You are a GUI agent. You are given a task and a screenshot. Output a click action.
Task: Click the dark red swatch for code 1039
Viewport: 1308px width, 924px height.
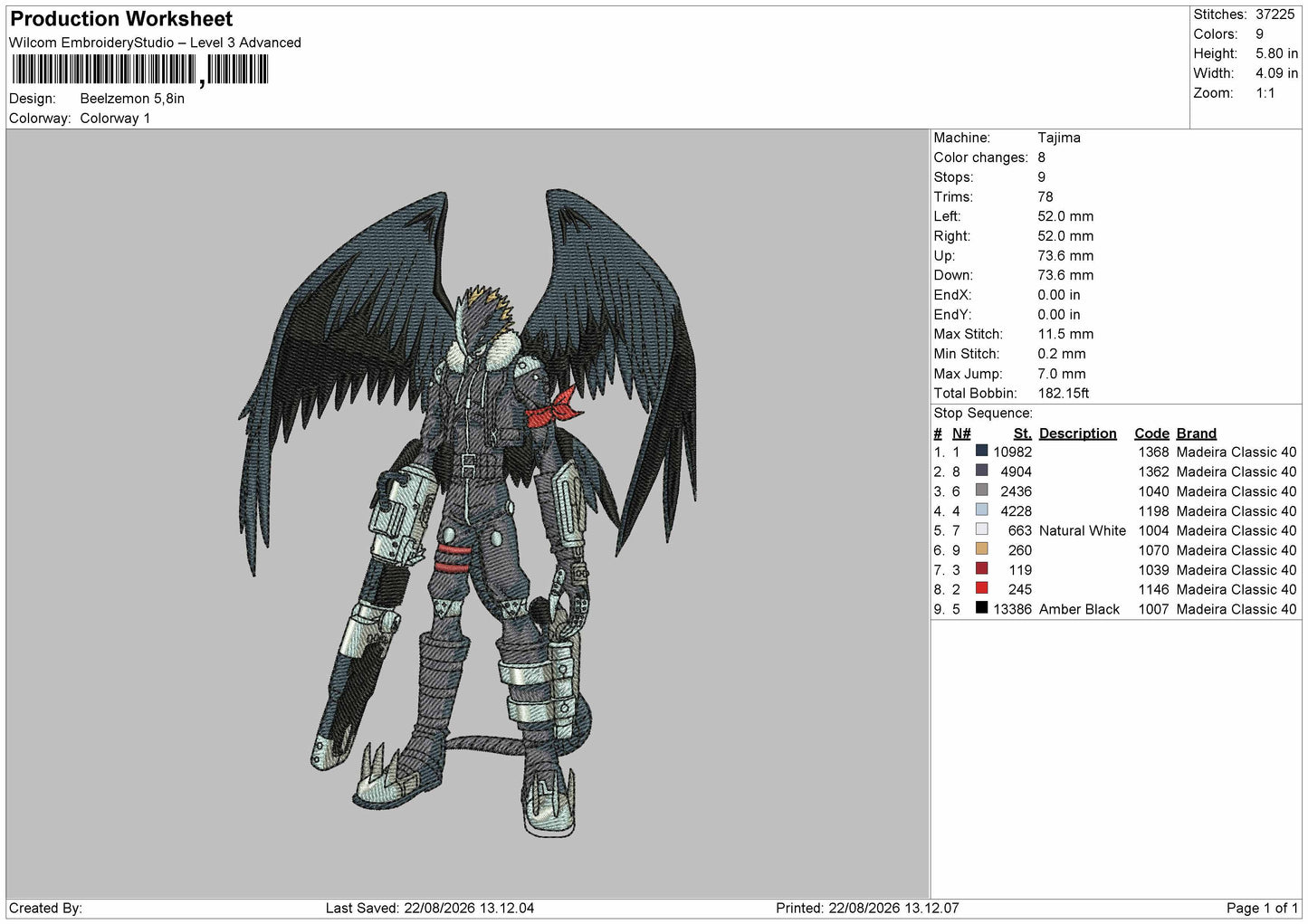pyautogui.click(x=981, y=568)
